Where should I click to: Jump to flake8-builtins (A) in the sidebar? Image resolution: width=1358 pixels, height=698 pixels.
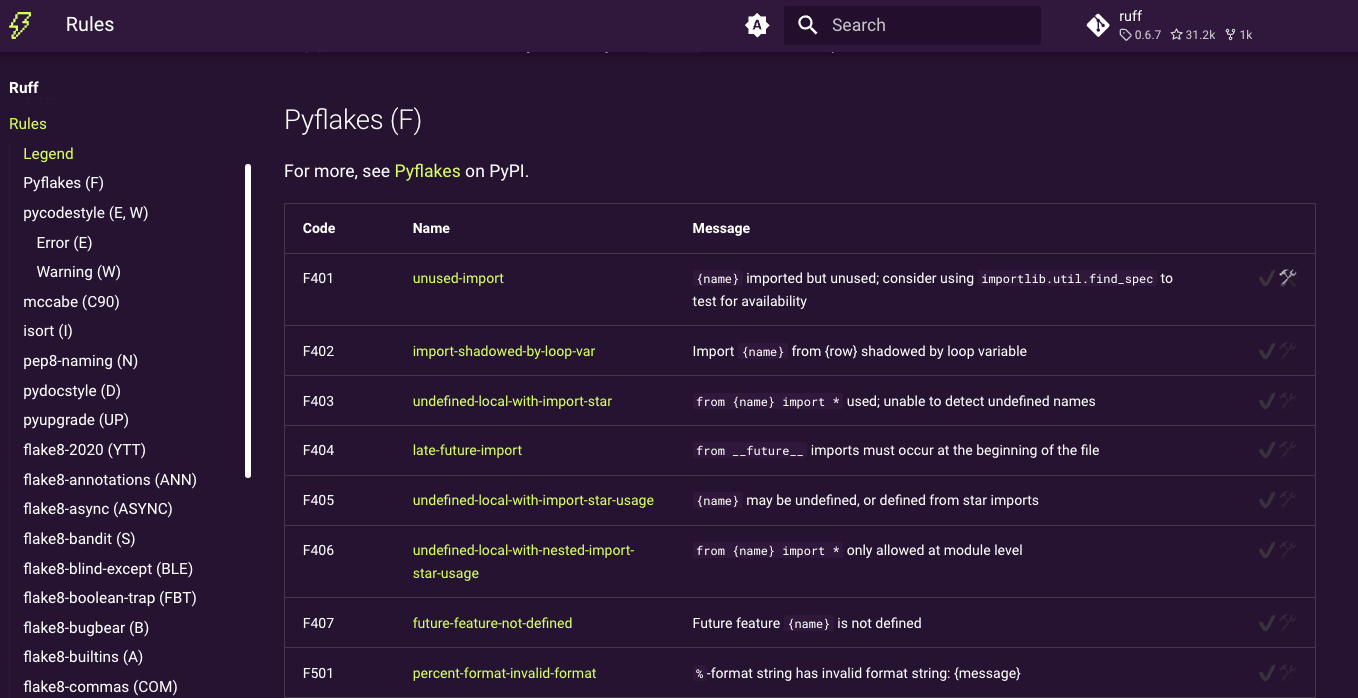(83, 658)
